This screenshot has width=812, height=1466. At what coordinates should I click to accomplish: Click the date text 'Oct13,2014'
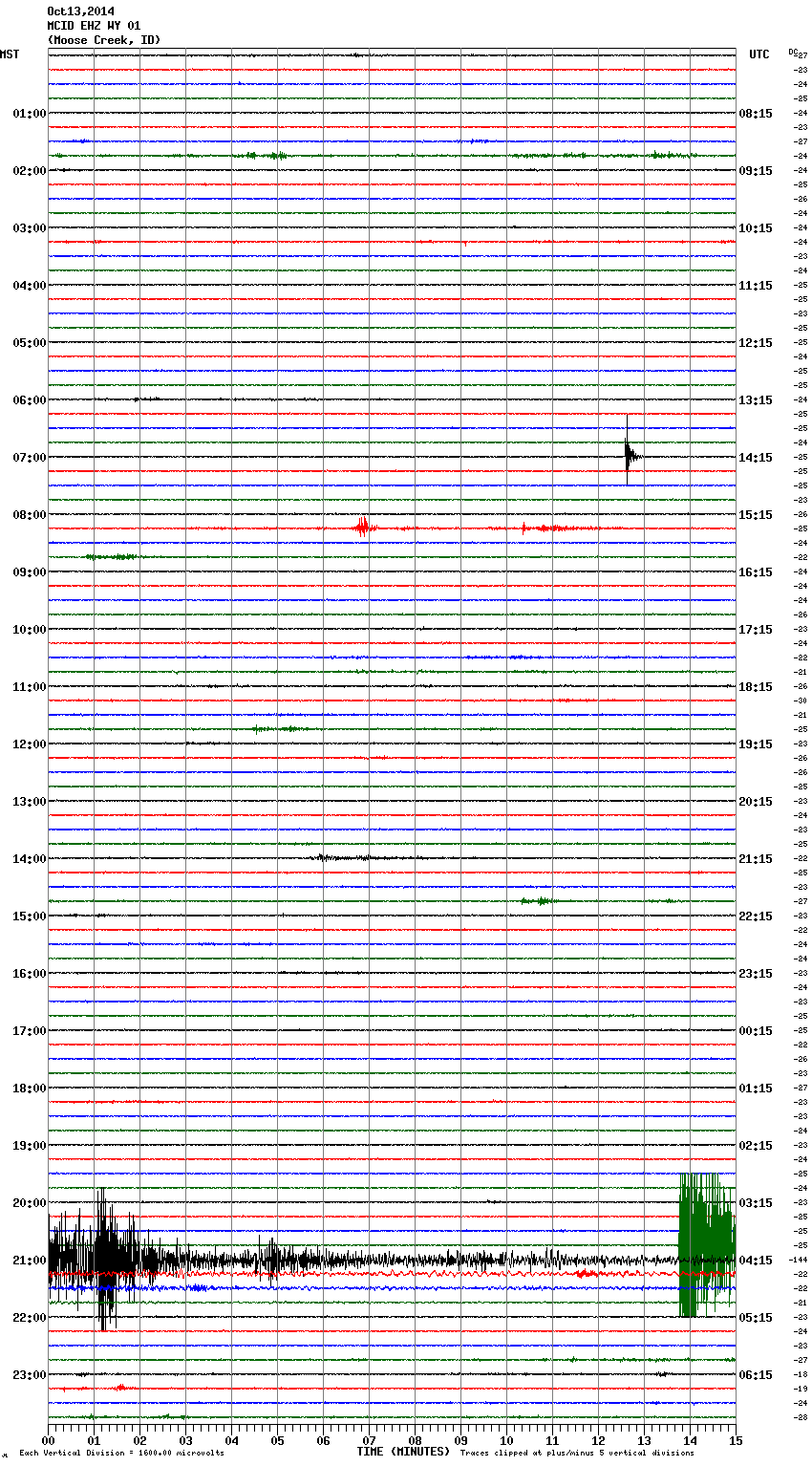pos(80,11)
